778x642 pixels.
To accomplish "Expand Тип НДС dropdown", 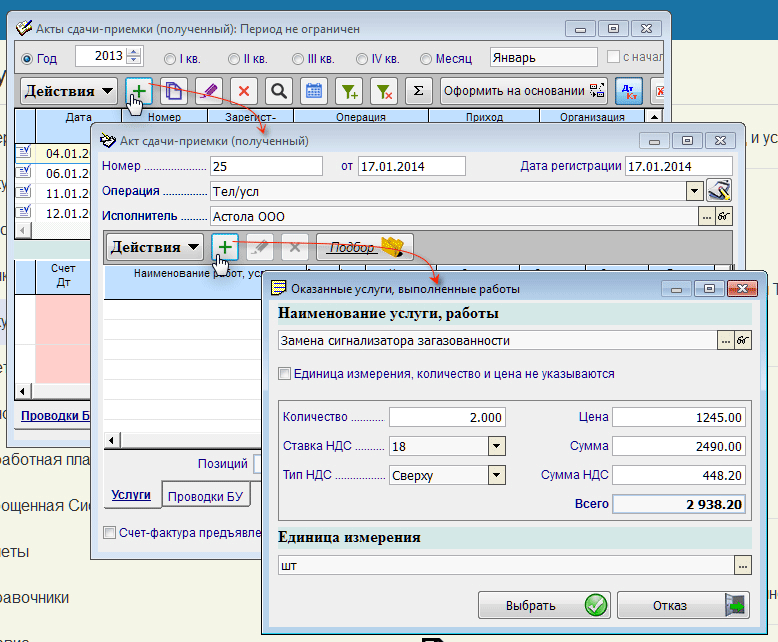I will 496,475.
